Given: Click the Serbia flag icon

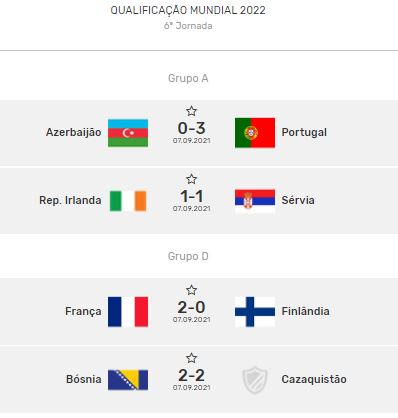Looking at the screenshot, I should tap(255, 201).
